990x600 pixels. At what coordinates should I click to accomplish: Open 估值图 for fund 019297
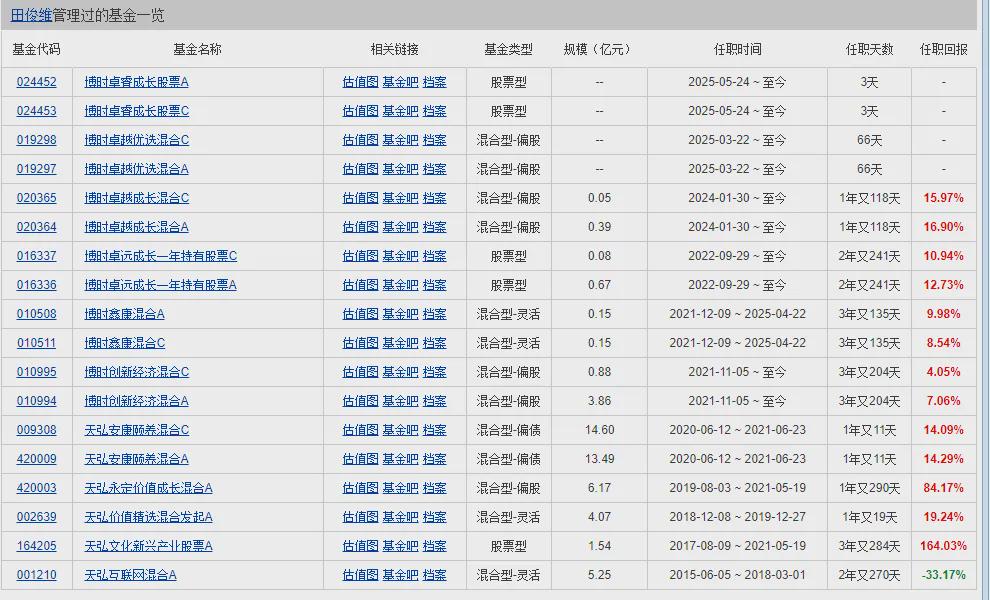click(361, 169)
